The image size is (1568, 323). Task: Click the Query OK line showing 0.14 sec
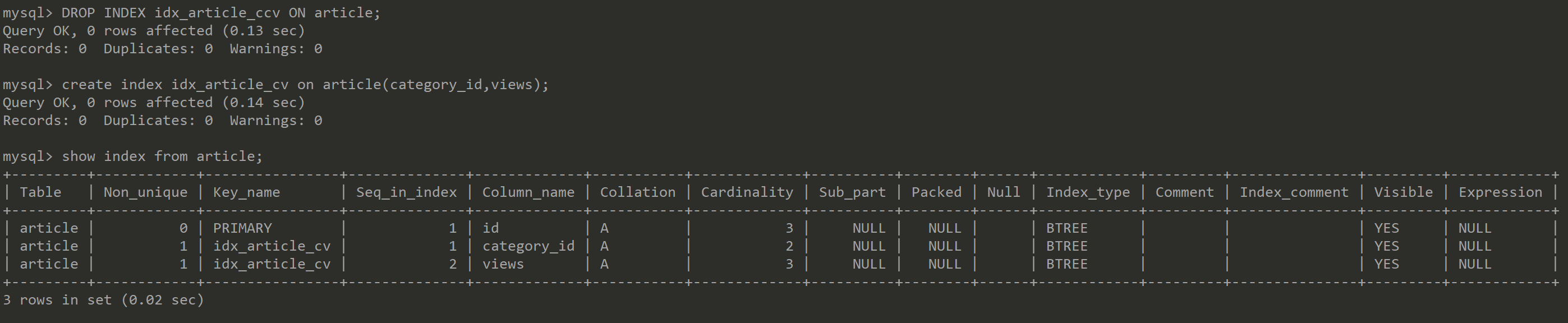click(x=153, y=103)
